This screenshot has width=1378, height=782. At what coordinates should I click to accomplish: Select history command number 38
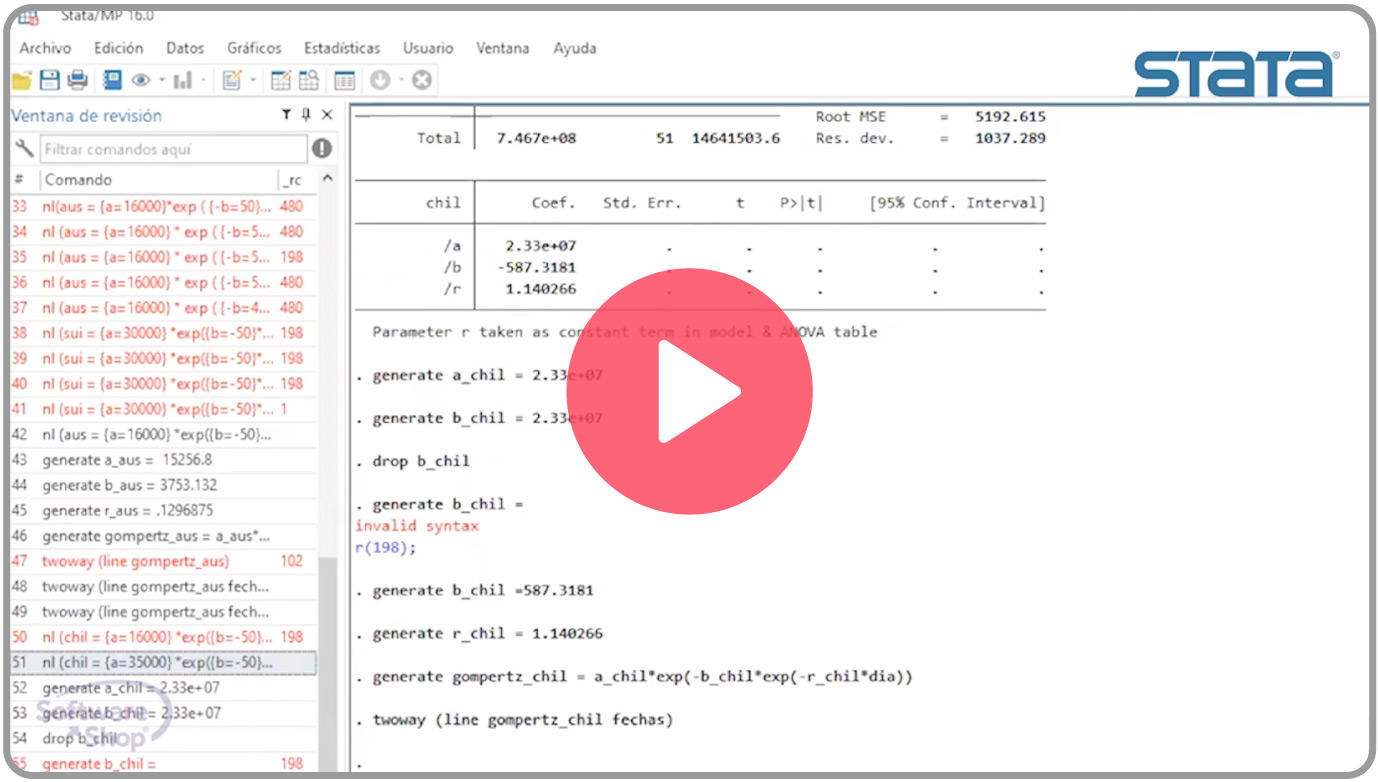tap(164, 333)
